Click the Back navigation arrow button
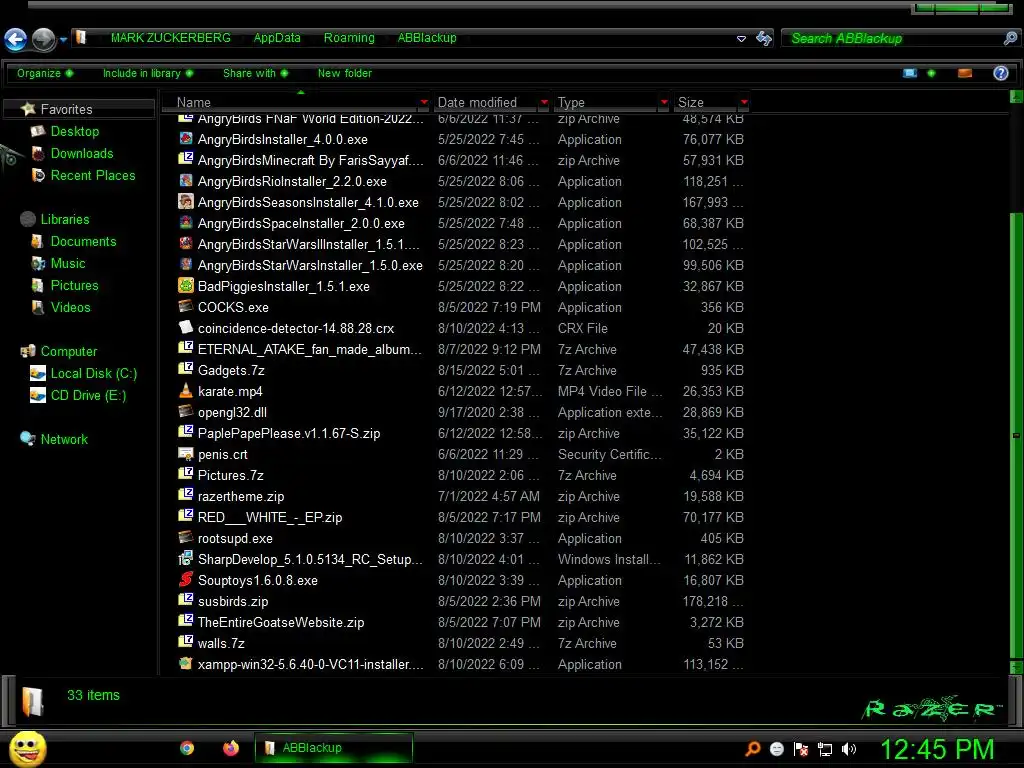 16,39
